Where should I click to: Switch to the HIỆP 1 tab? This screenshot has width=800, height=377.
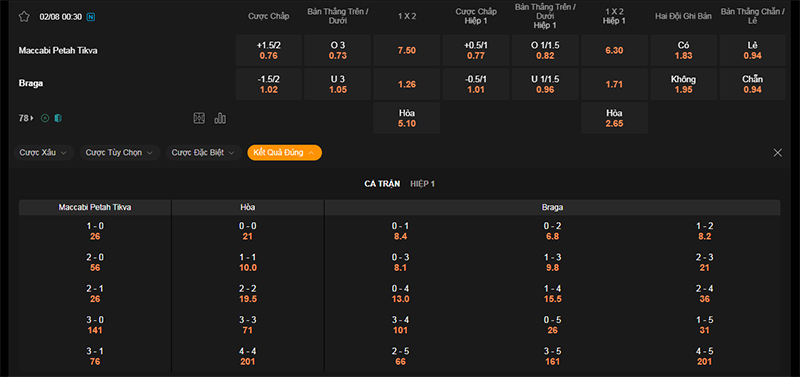422,184
